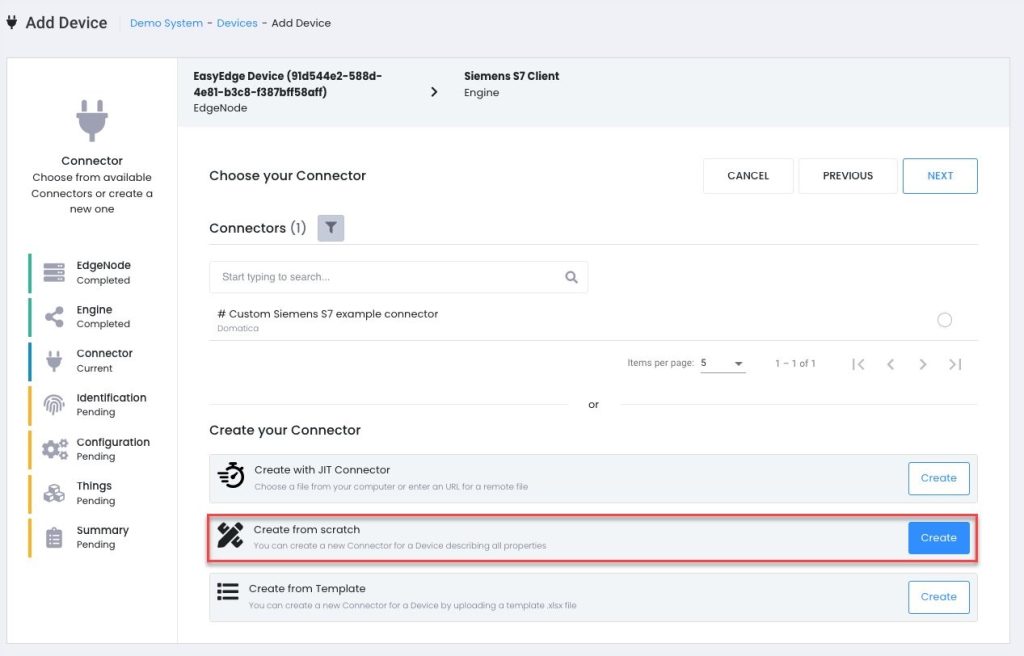
Task: Click the EasyEdge Device EdgeNode summary
Action: 288,92
